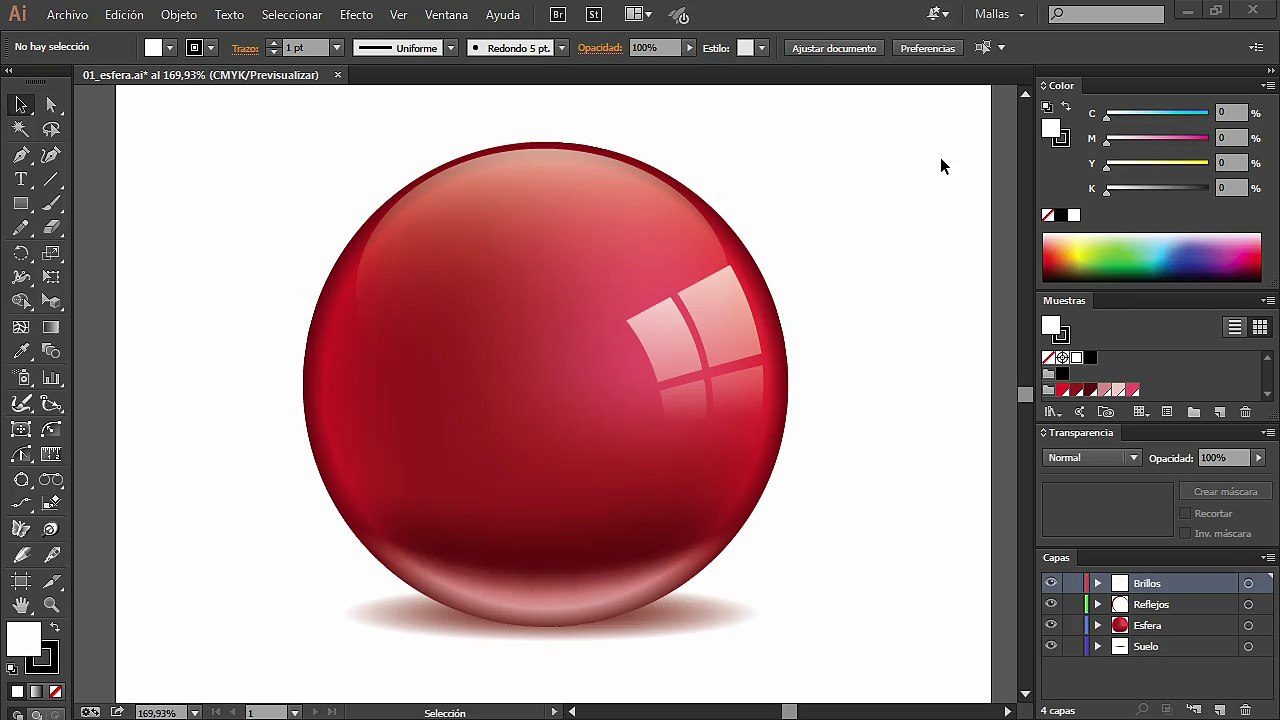Switch Muestras panel to thumbnail view

click(1260, 327)
